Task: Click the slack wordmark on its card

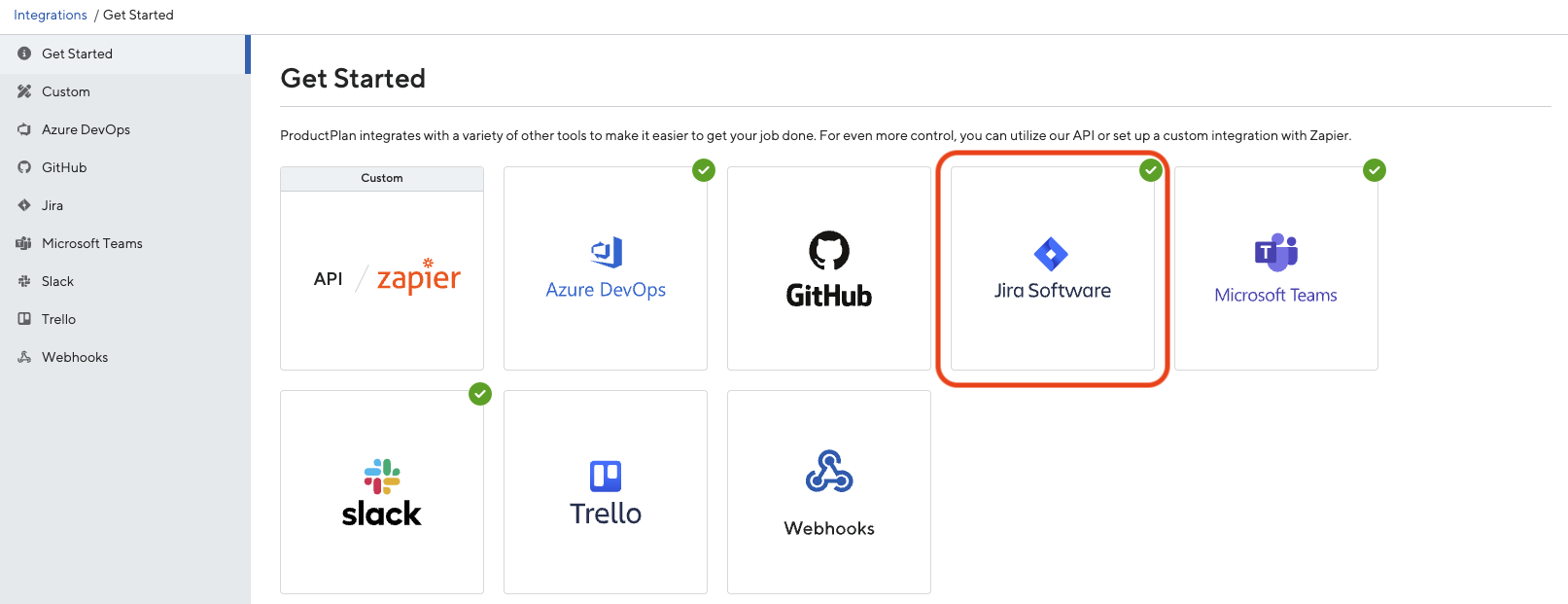Action: [x=382, y=514]
